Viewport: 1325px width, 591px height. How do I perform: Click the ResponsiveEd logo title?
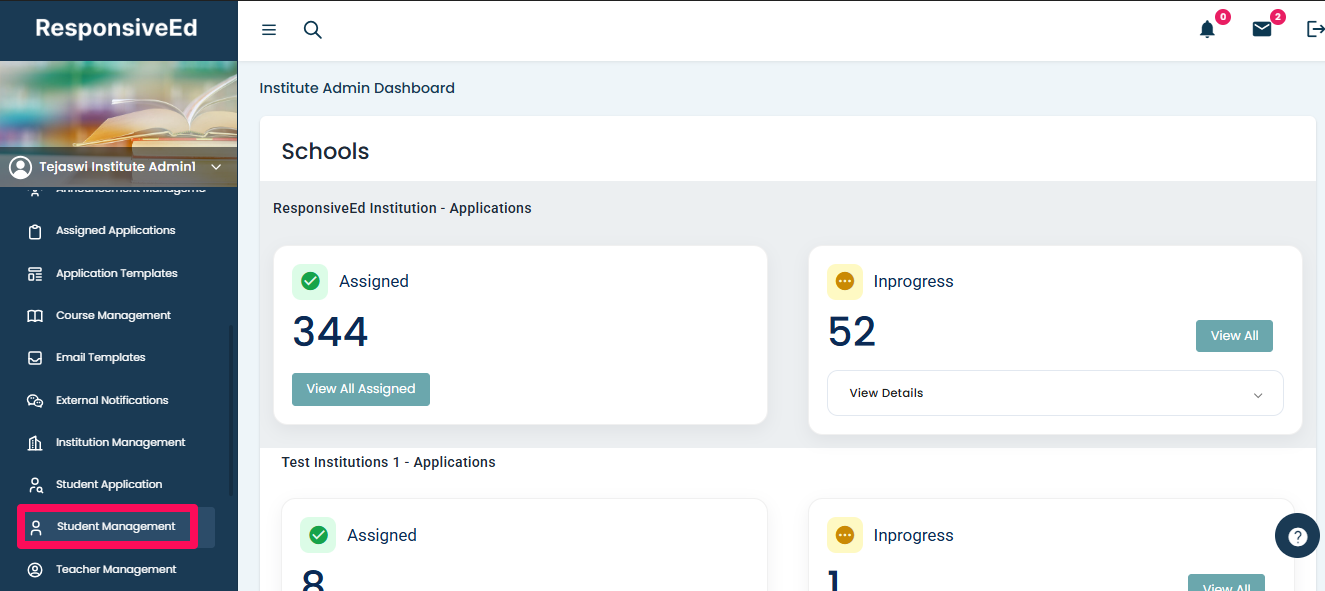point(117,29)
